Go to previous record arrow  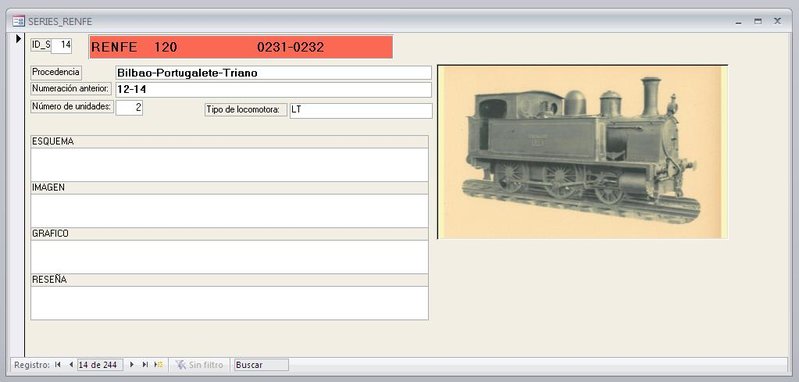point(71,365)
